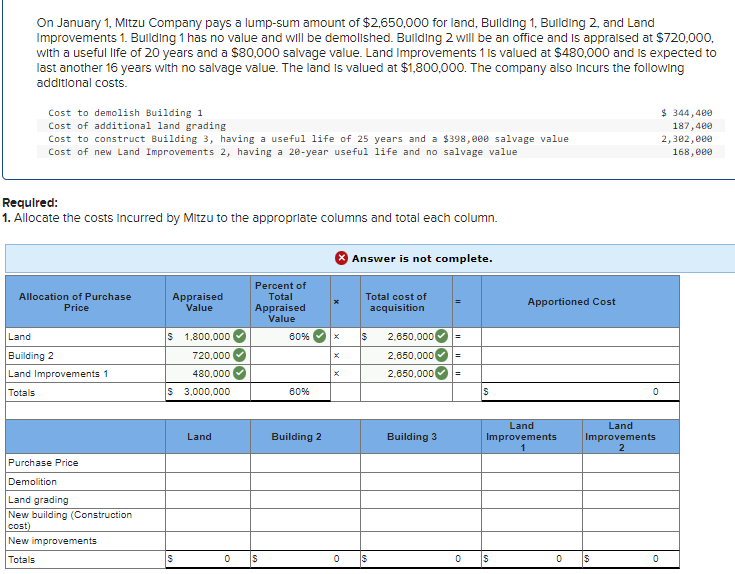Screen dimensions: 735x574
Task: Select Land Improvements 1 Percent of Total Appraised Value field
Action: click(290, 373)
